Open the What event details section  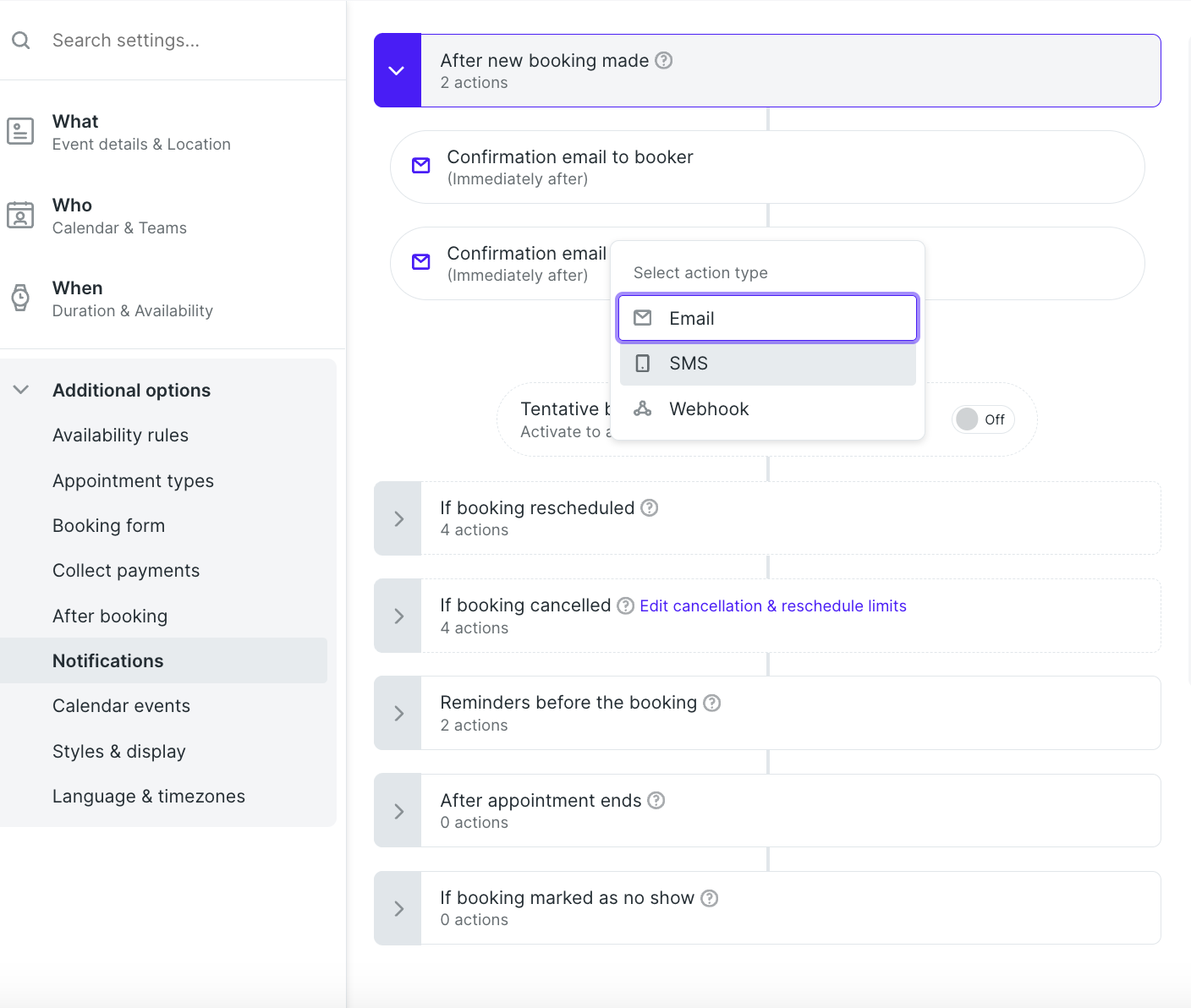173,132
